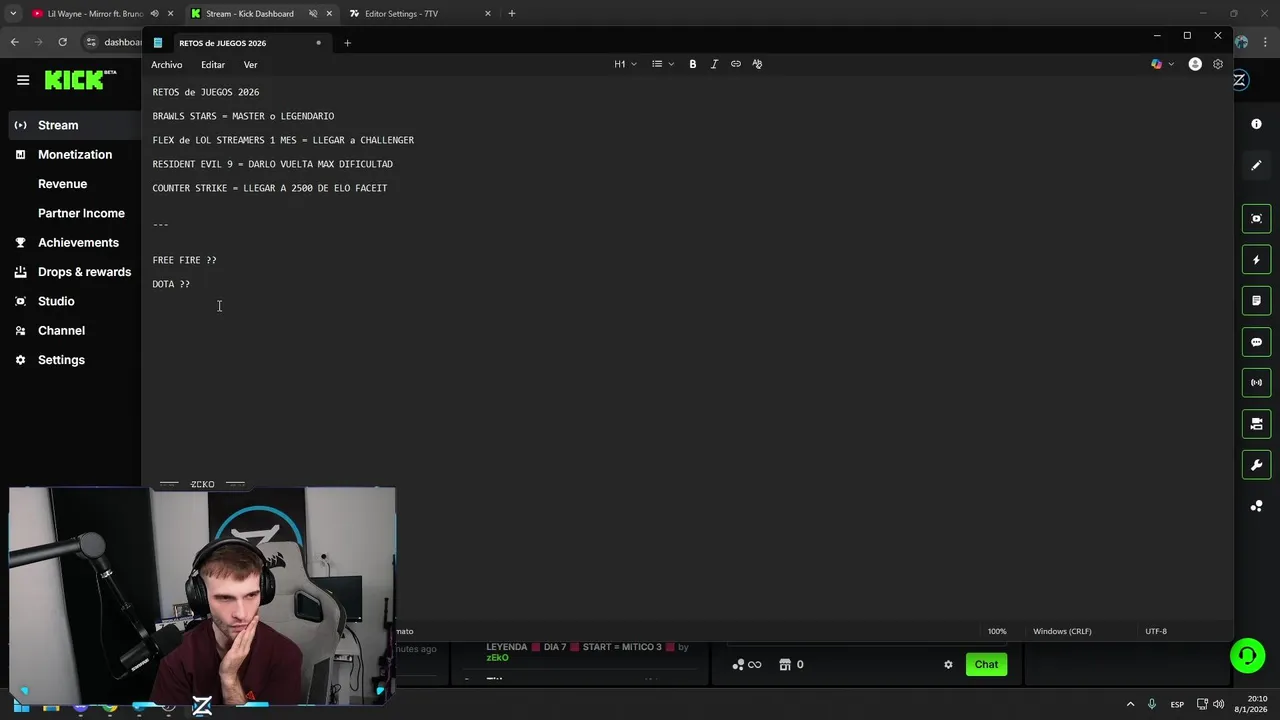1280x720 pixels.
Task: Clear formatting with Notepad toolbar icon
Action: point(757,64)
